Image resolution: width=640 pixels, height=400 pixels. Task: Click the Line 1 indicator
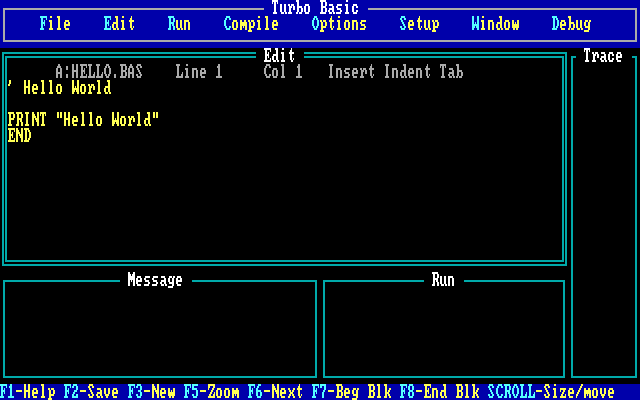pyautogui.click(x=199, y=72)
